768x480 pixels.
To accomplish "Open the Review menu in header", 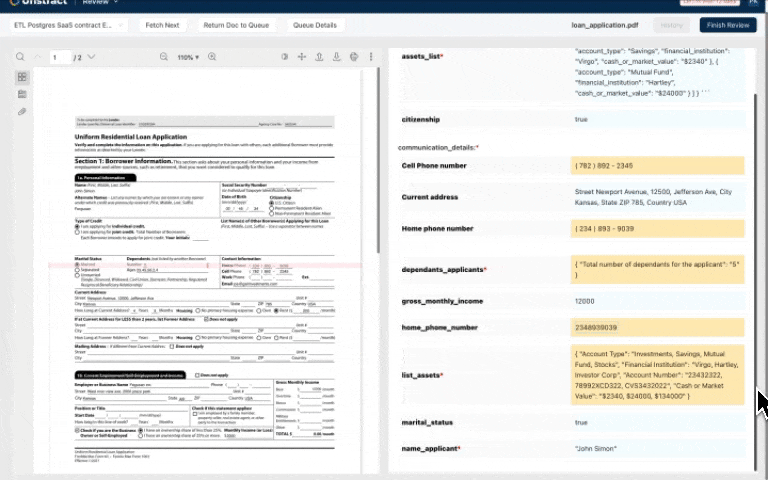I will 99,3.
